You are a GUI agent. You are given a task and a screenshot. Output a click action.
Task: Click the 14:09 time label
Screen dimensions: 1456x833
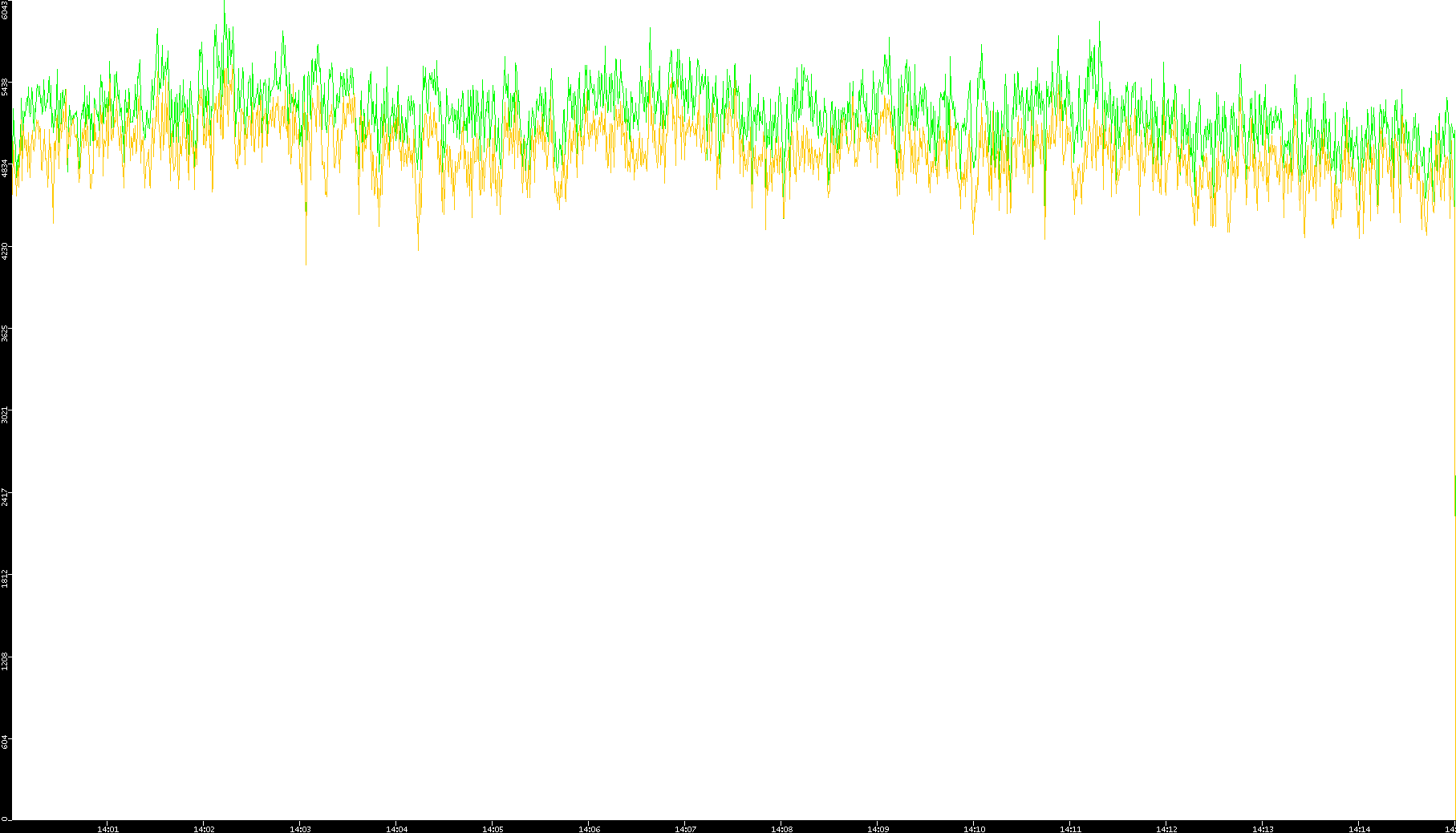click(x=878, y=829)
